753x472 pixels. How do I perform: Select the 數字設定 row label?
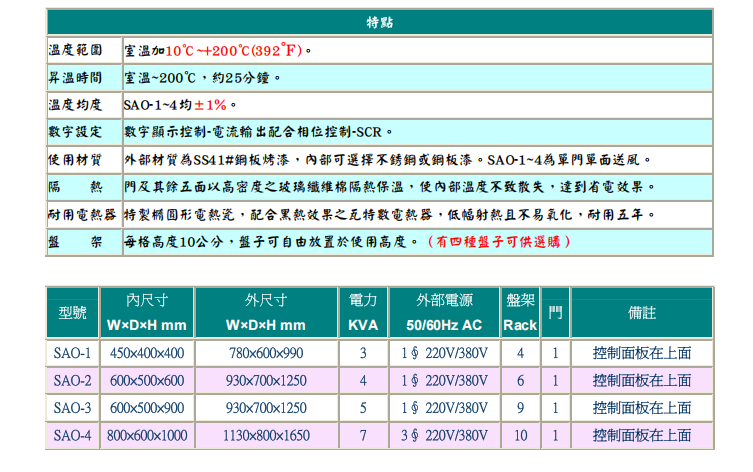(x=75, y=132)
